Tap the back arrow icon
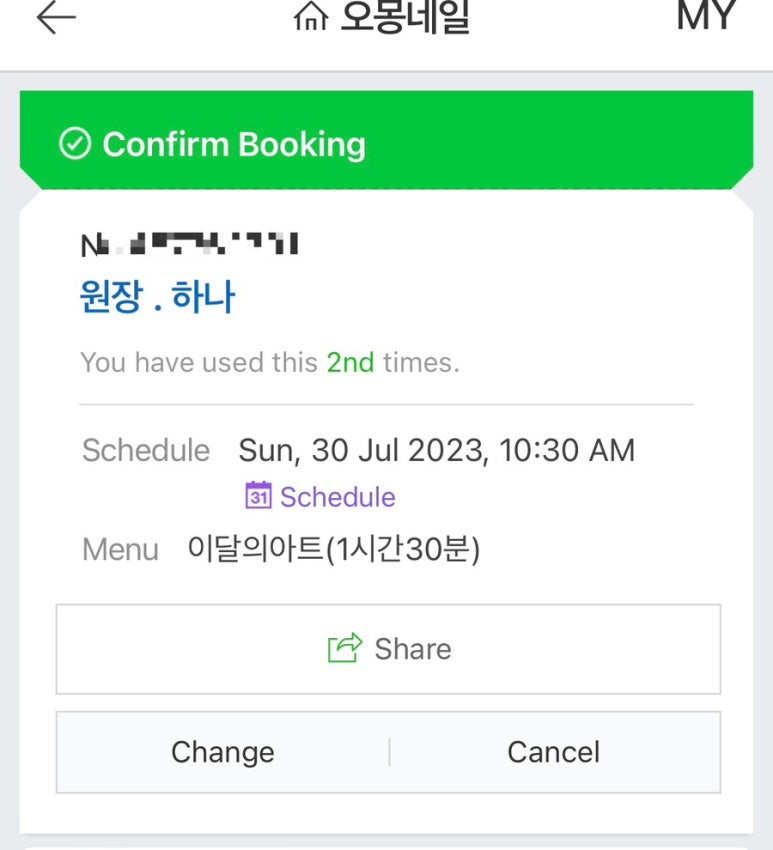This screenshot has height=850, width=773. click(56, 17)
